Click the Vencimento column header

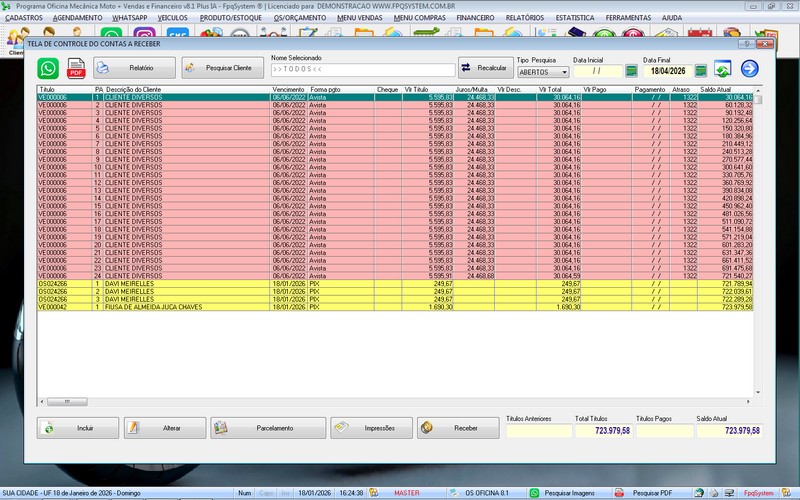pyautogui.click(x=288, y=89)
